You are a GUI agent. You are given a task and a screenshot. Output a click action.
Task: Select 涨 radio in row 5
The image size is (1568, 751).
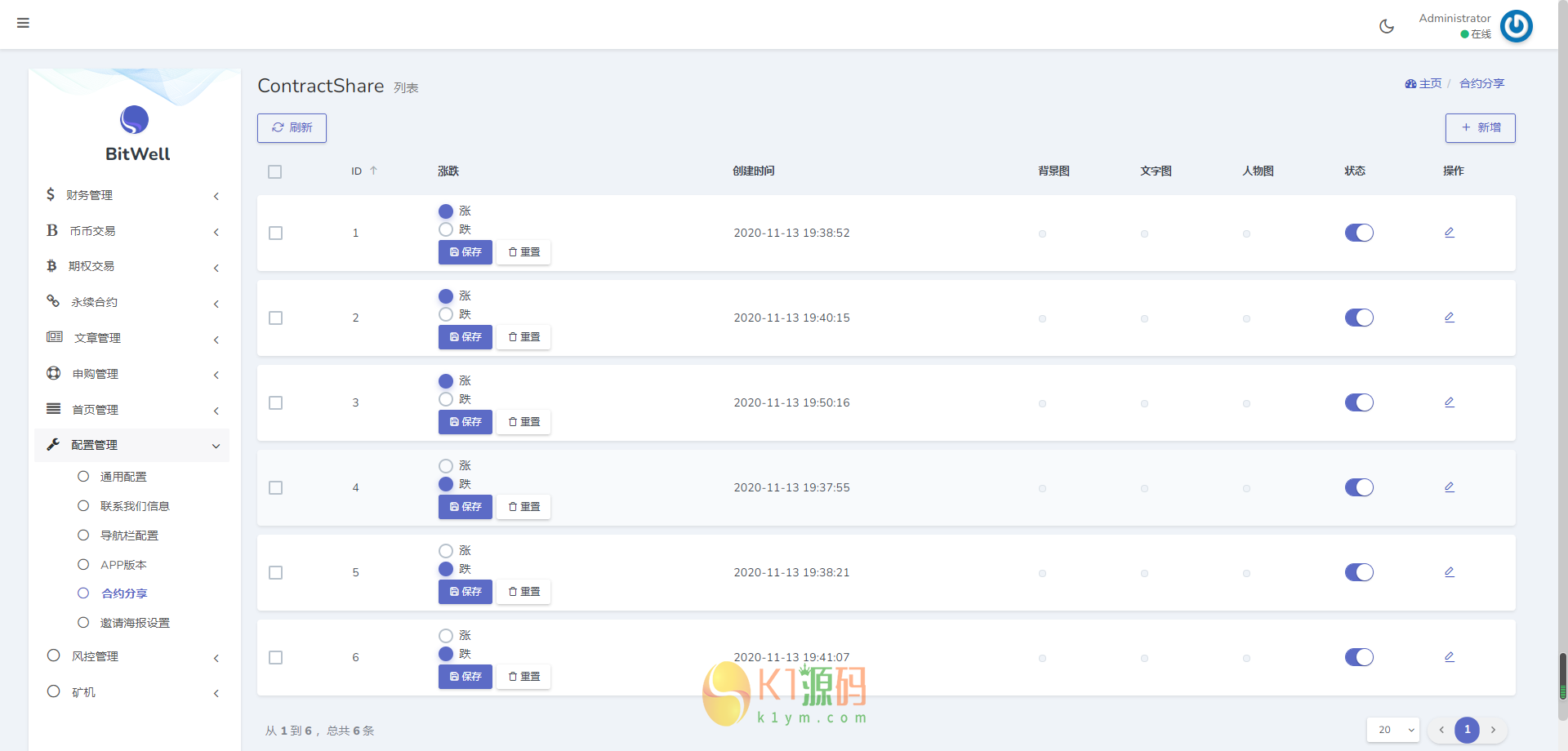[446, 550]
